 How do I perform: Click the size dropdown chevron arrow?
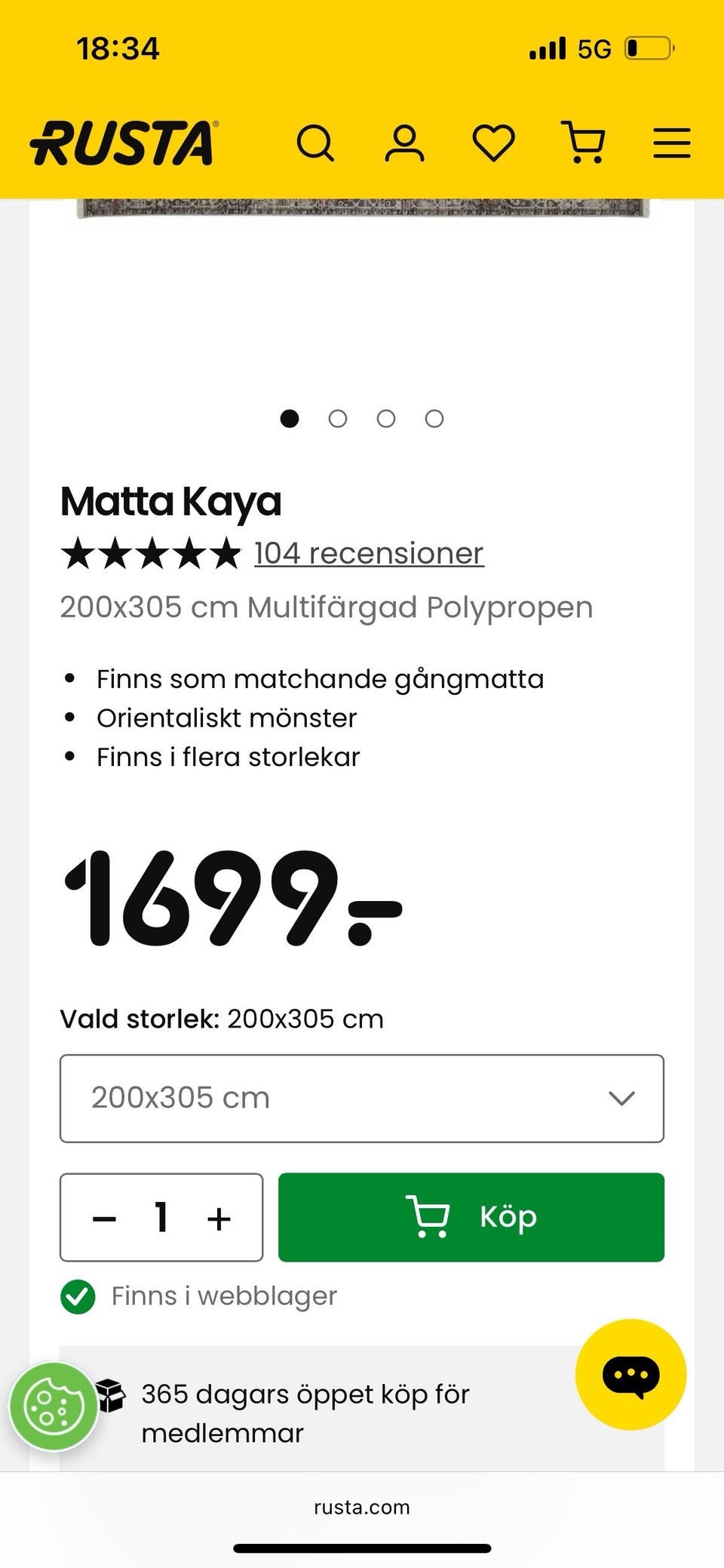[x=621, y=1098]
